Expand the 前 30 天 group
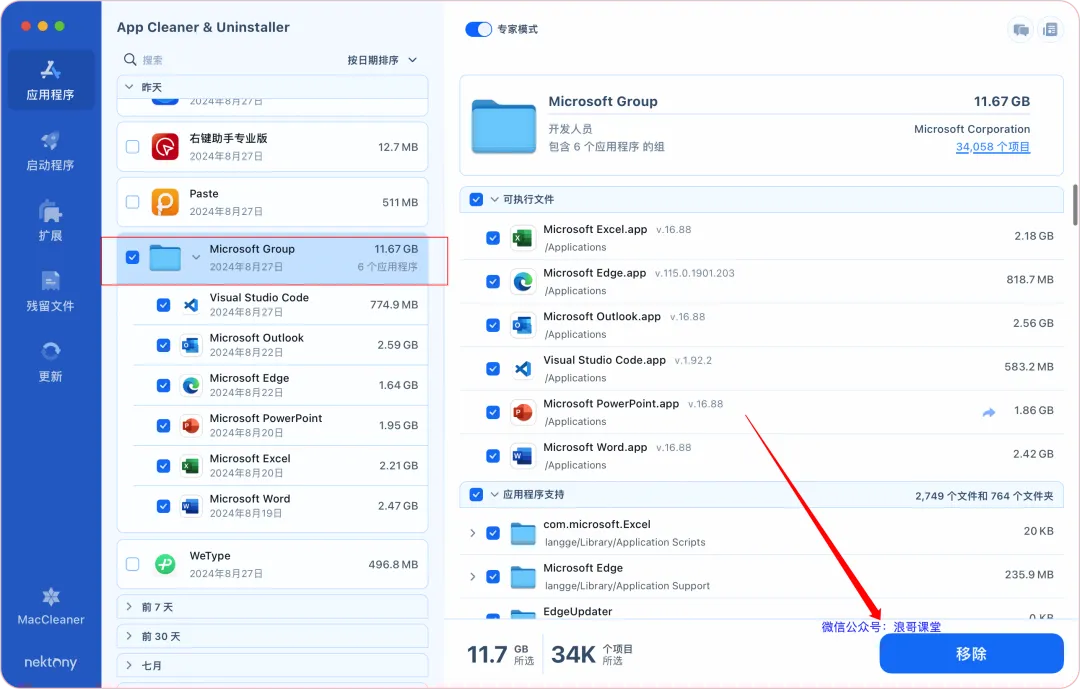The height and width of the screenshot is (689, 1080). pyautogui.click(x=129, y=636)
